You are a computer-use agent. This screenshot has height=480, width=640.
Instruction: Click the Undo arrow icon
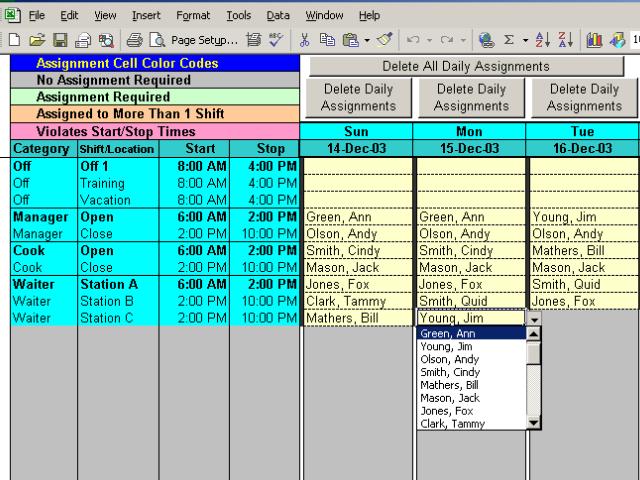pos(413,40)
